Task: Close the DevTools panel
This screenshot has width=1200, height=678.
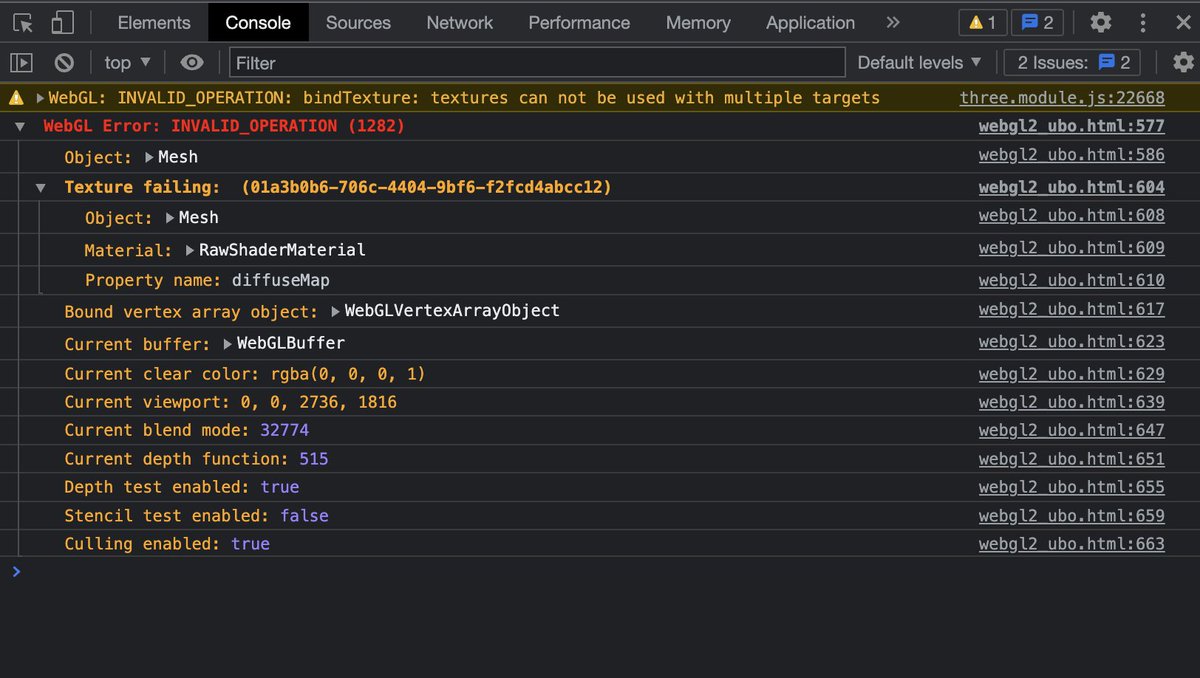Action: [1183, 22]
